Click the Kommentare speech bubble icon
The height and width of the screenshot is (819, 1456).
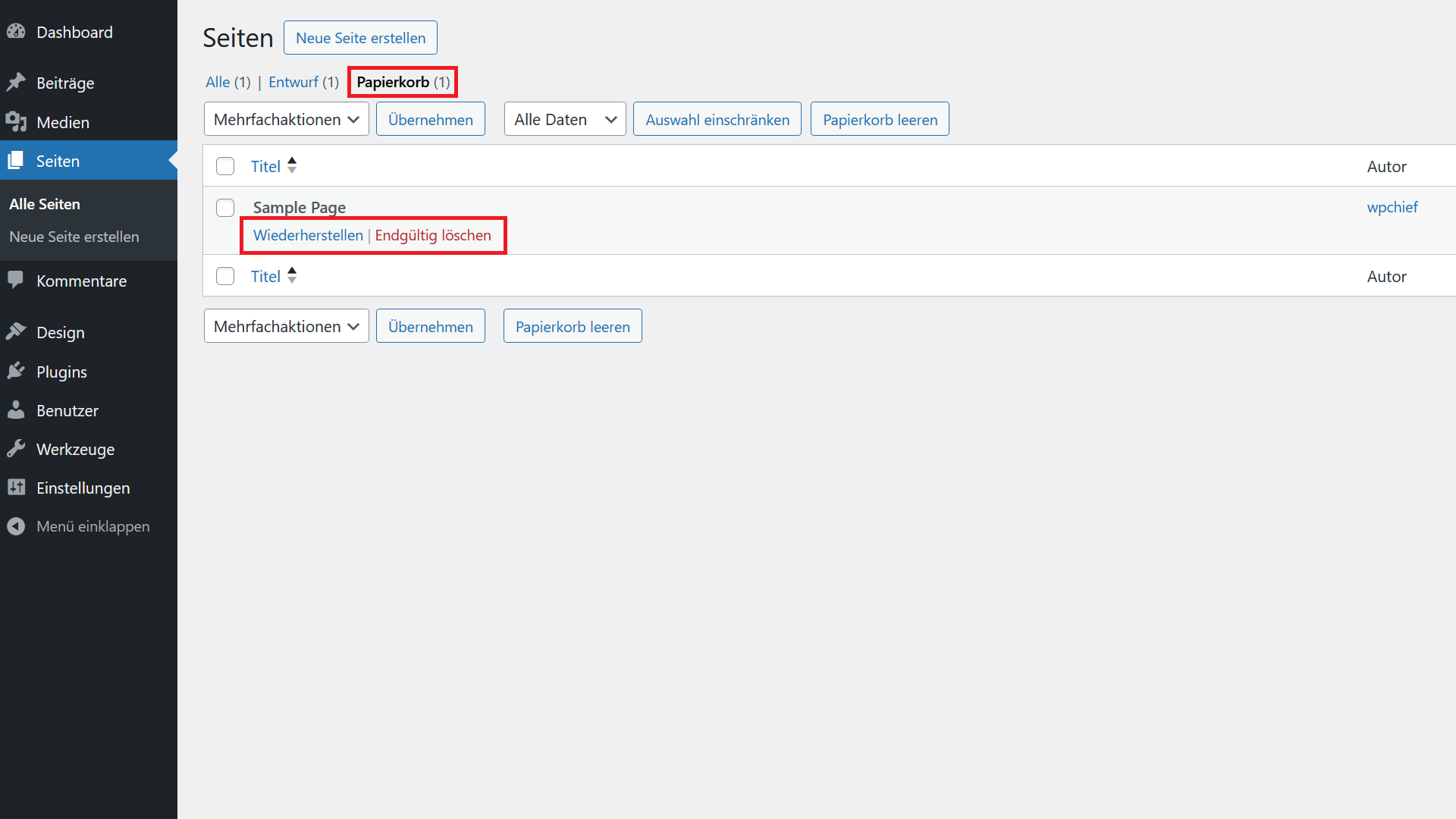coord(16,280)
